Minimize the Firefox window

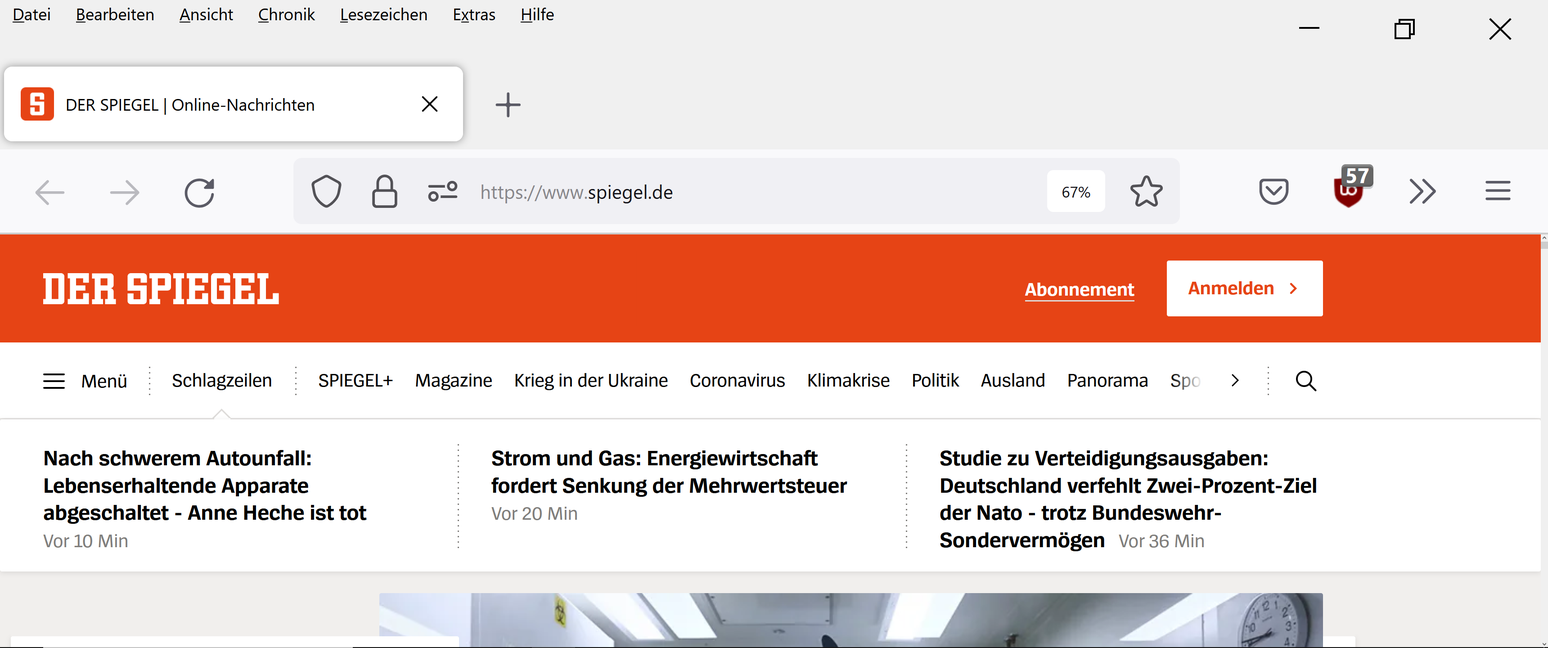click(x=1309, y=29)
